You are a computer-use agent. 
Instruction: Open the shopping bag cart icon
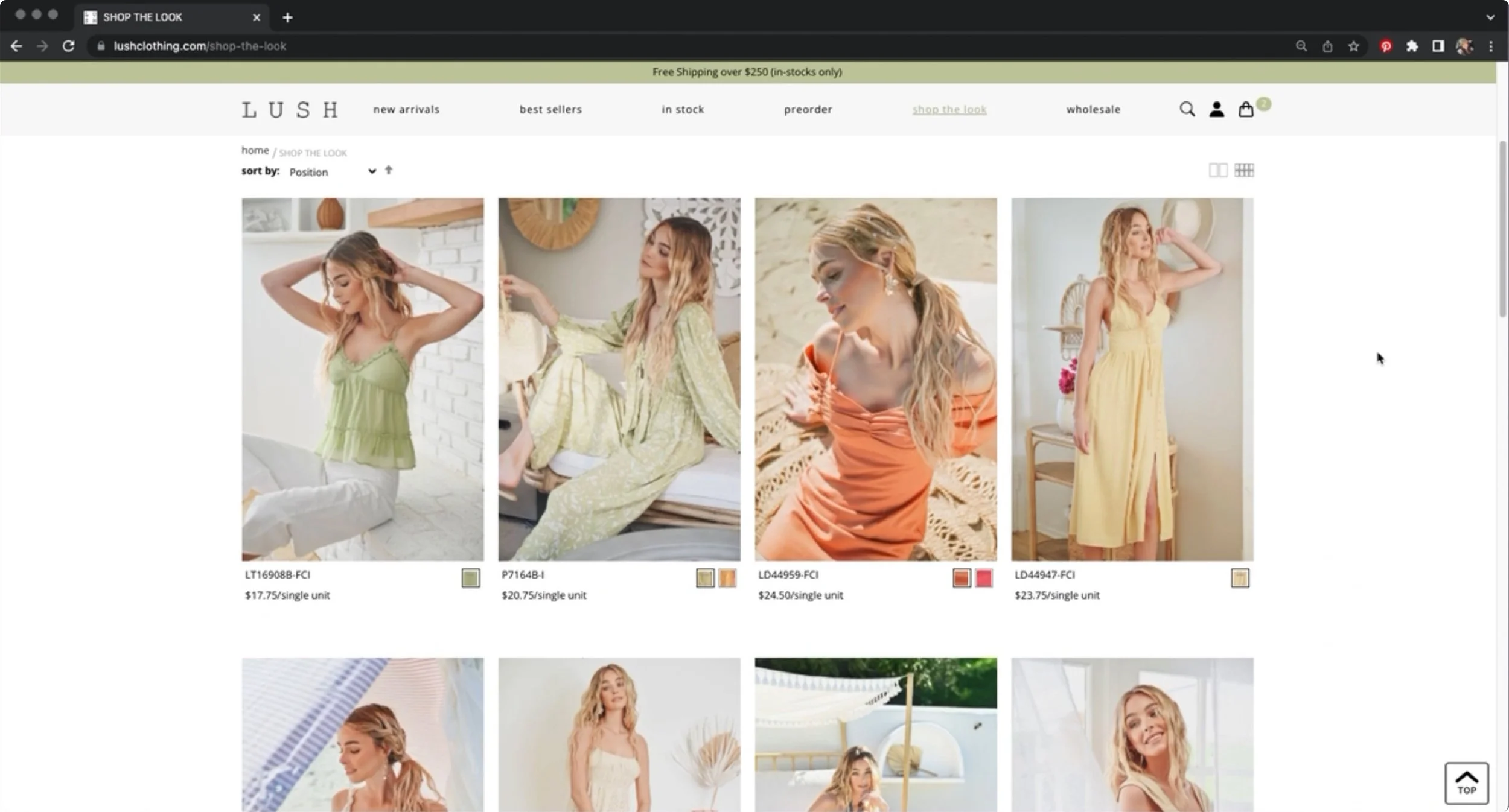point(1246,109)
